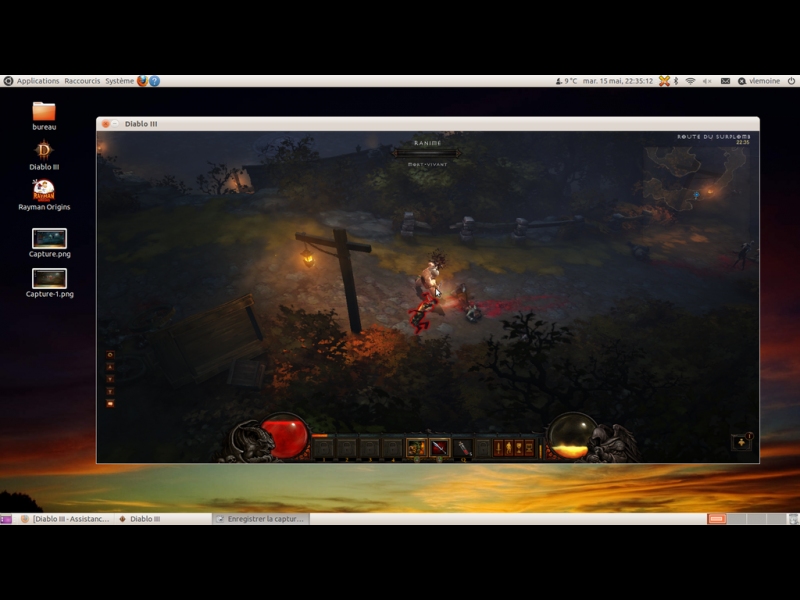Open the Diablo III desktop shortcut
The width and height of the screenshot is (800, 600).
[x=44, y=151]
